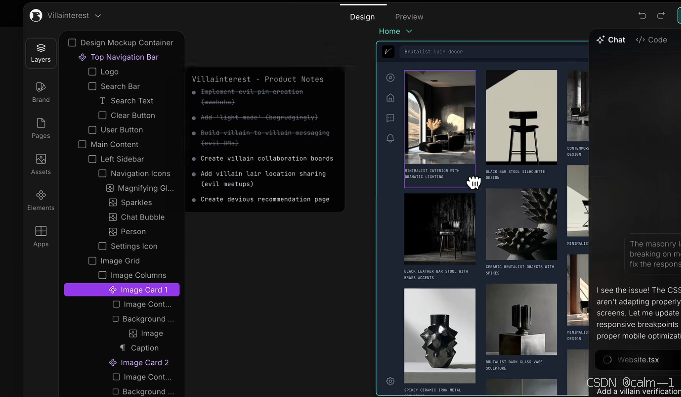Click the 'Villainterest - Product Notes' title
Viewport: 681px width, 397px height.
click(x=258, y=79)
